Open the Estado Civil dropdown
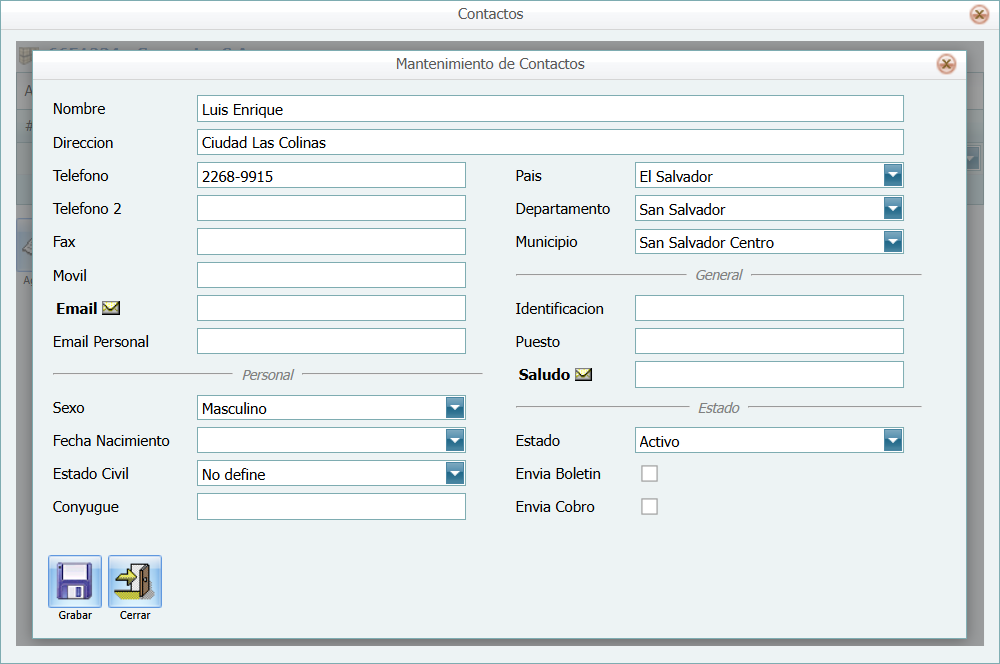The width and height of the screenshot is (1000, 664). click(455, 474)
